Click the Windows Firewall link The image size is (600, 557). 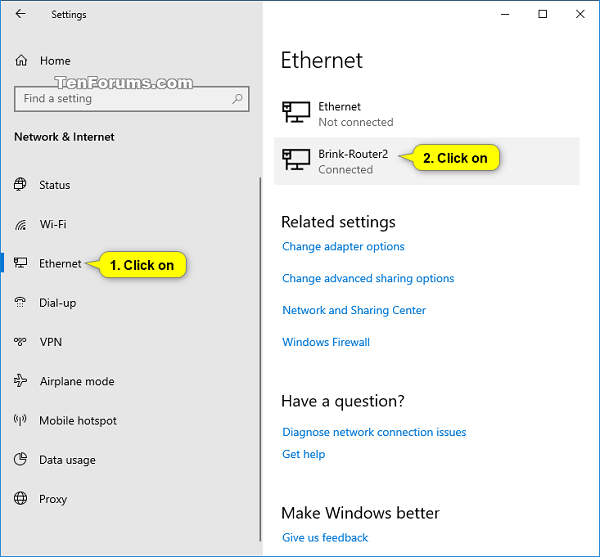pos(326,342)
